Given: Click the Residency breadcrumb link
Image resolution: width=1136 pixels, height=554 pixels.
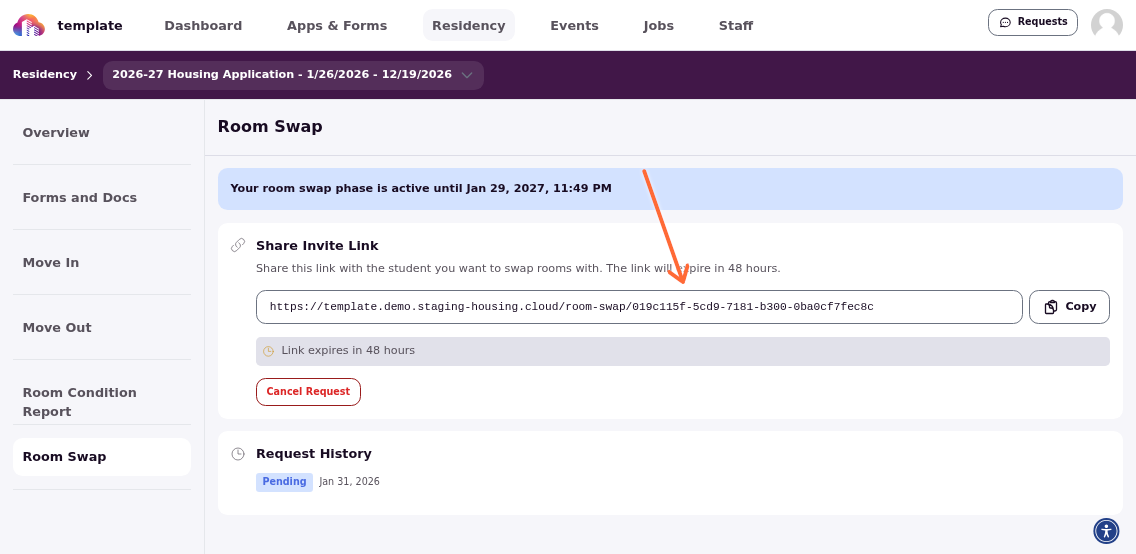Looking at the screenshot, I should tap(44, 74).
